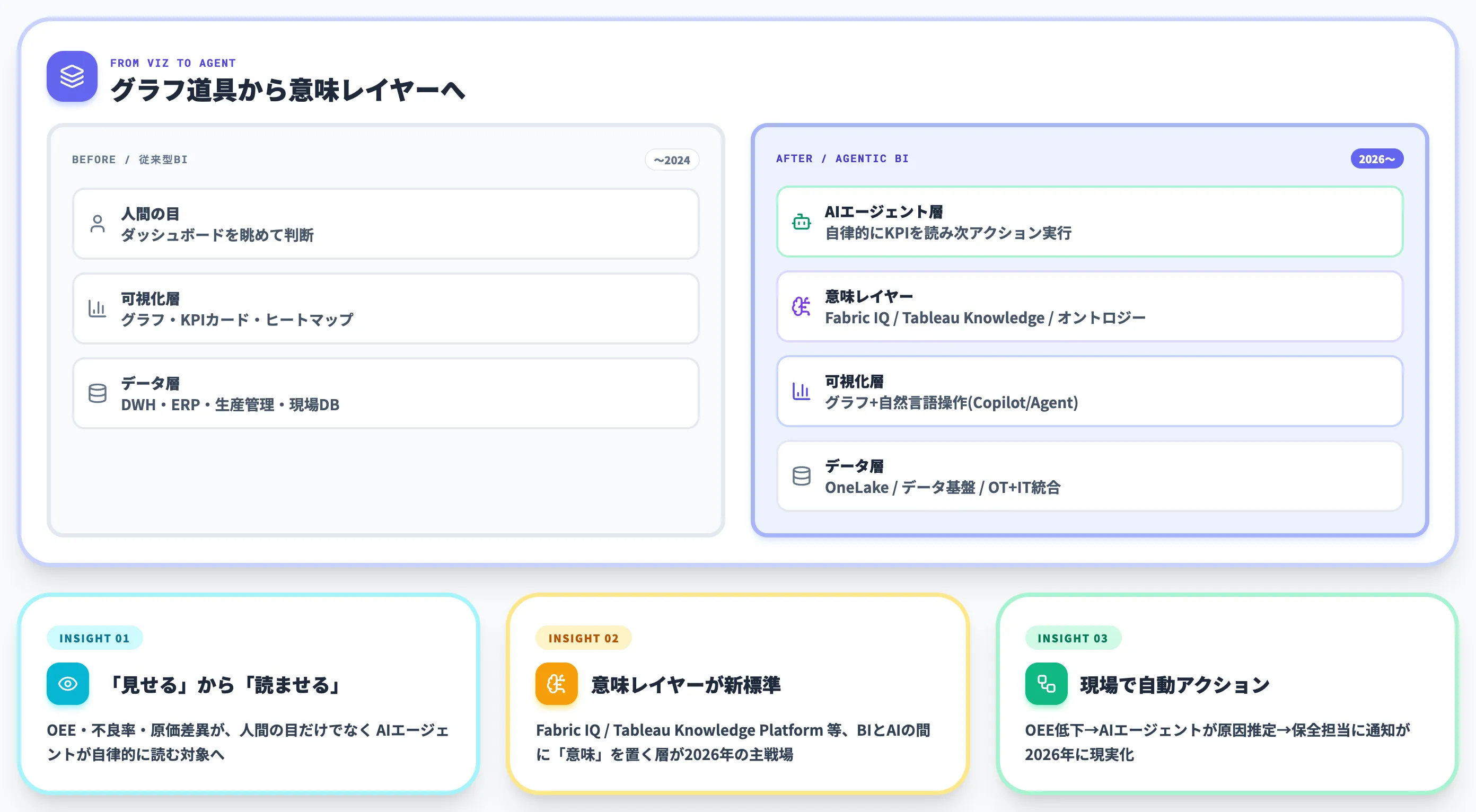Click the 可視化層 title in BEFORE panel
This screenshot has width=1476, height=812.
[150, 299]
